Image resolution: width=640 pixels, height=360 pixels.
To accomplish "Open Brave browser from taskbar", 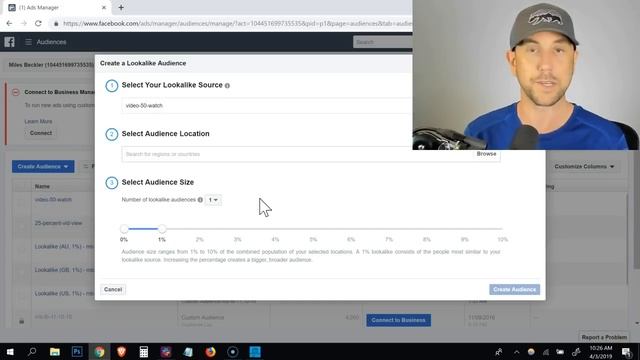I will pyautogui.click(x=121, y=351).
